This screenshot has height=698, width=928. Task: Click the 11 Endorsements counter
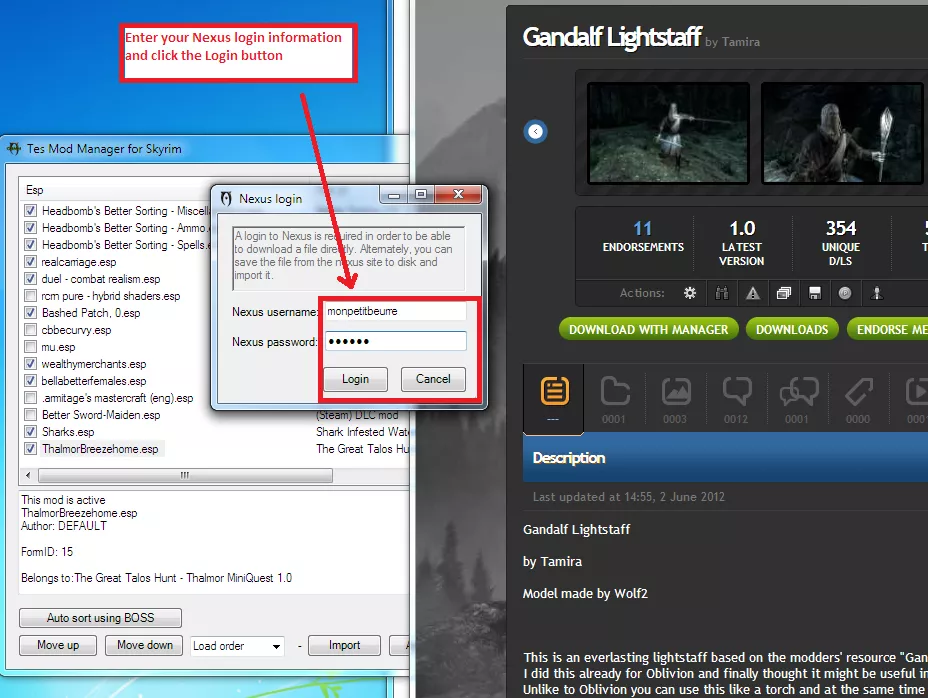(x=643, y=236)
